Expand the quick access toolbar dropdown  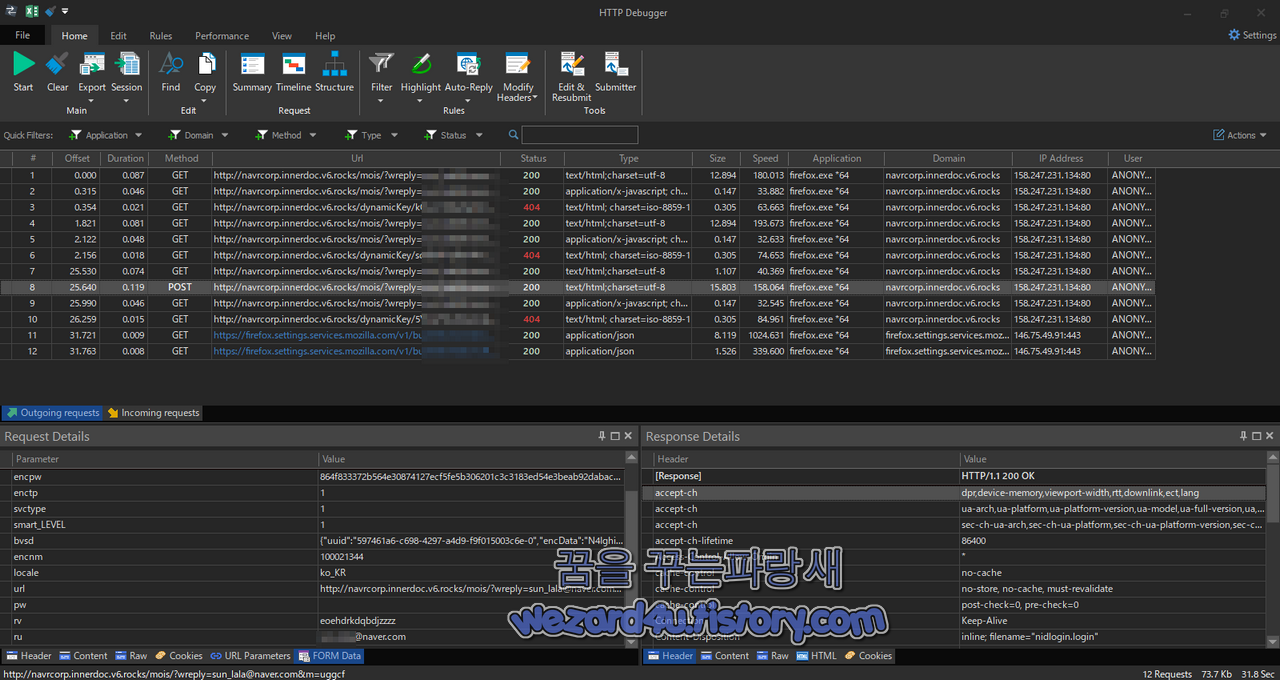65,11
